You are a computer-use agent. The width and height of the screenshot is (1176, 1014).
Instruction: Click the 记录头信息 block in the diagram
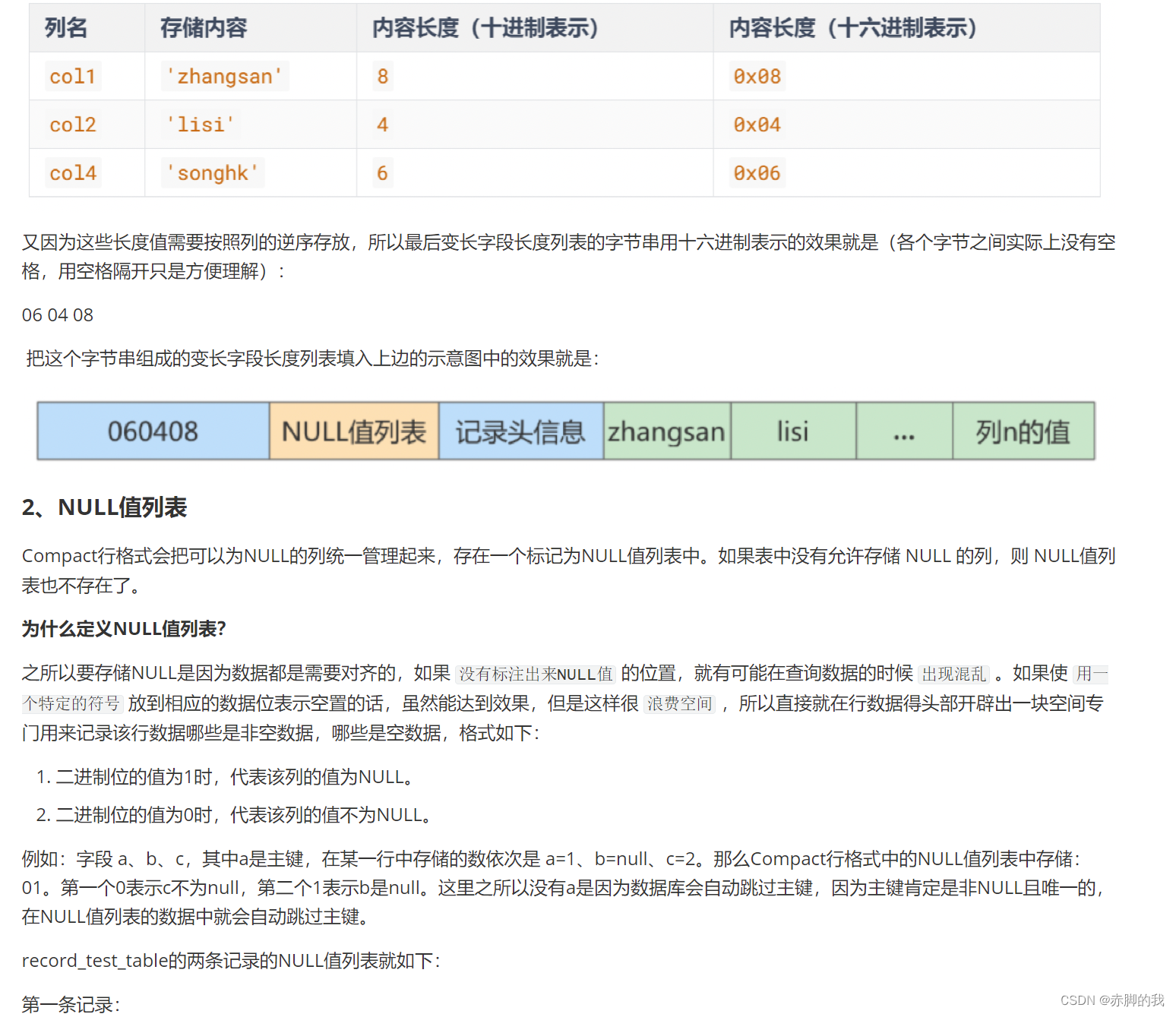[520, 431]
